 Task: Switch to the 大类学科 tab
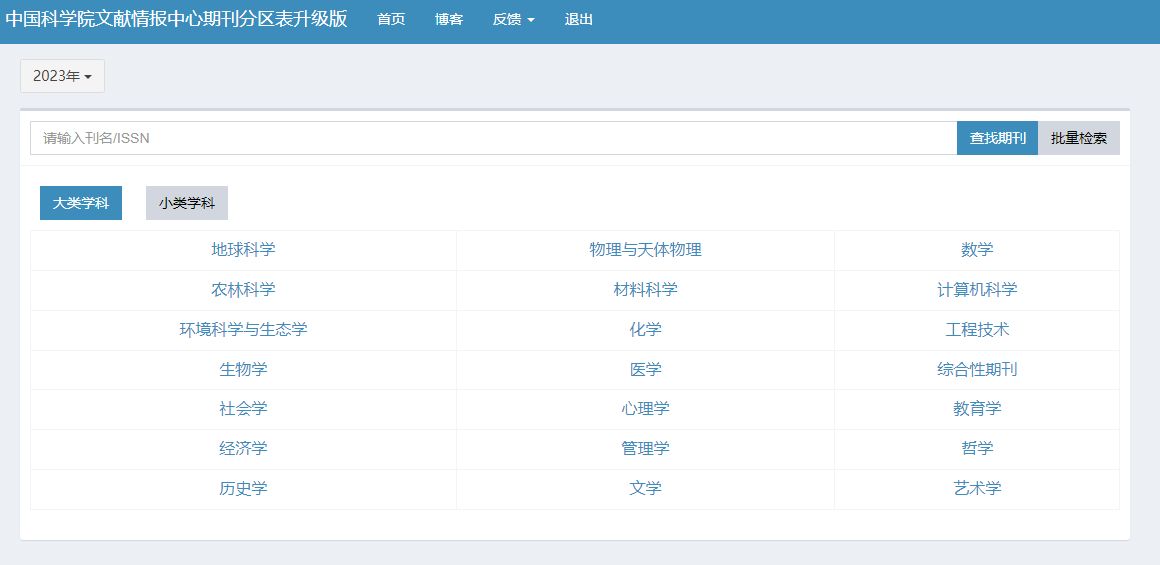tap(81, 203)
